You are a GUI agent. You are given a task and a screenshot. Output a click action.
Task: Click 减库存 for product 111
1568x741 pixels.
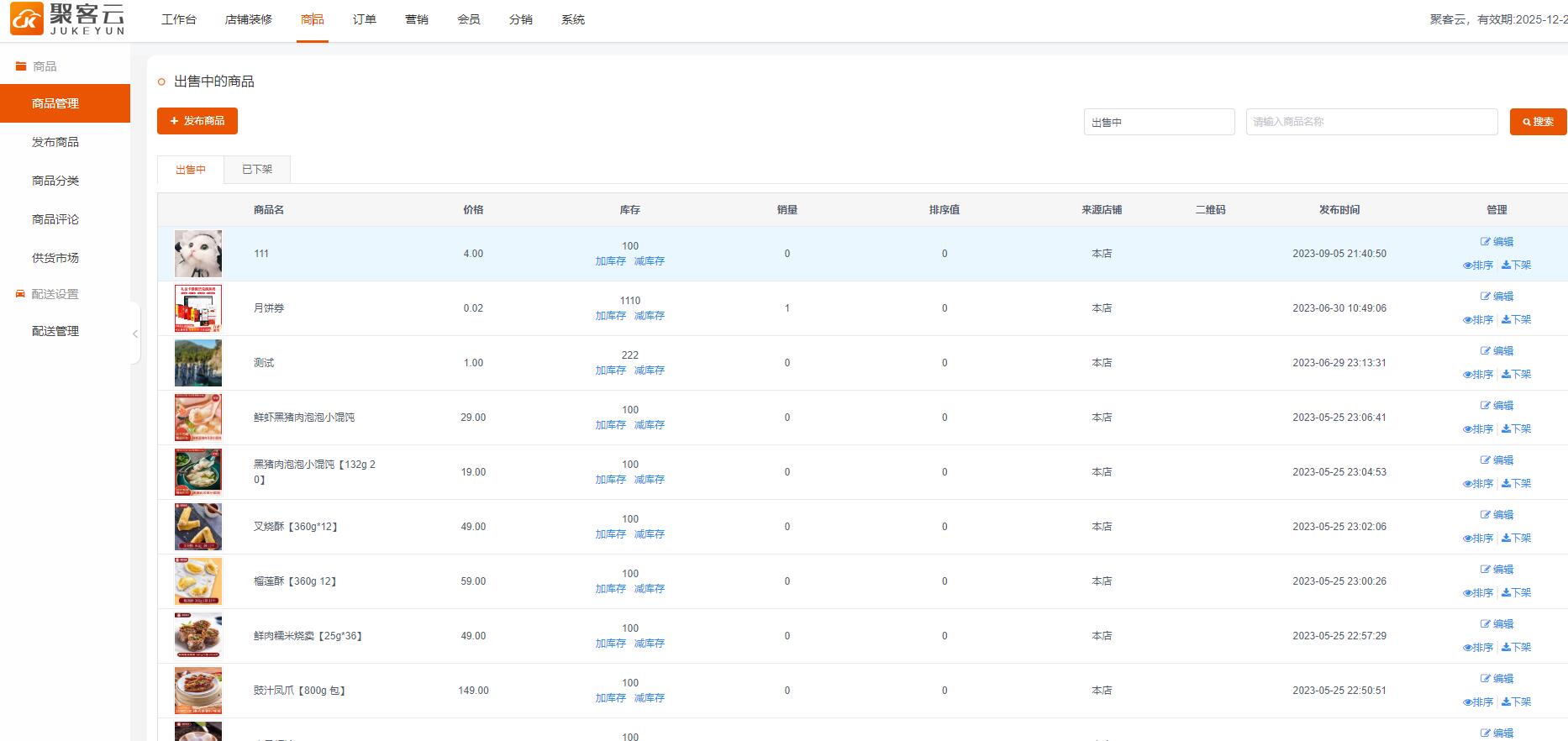650,261
